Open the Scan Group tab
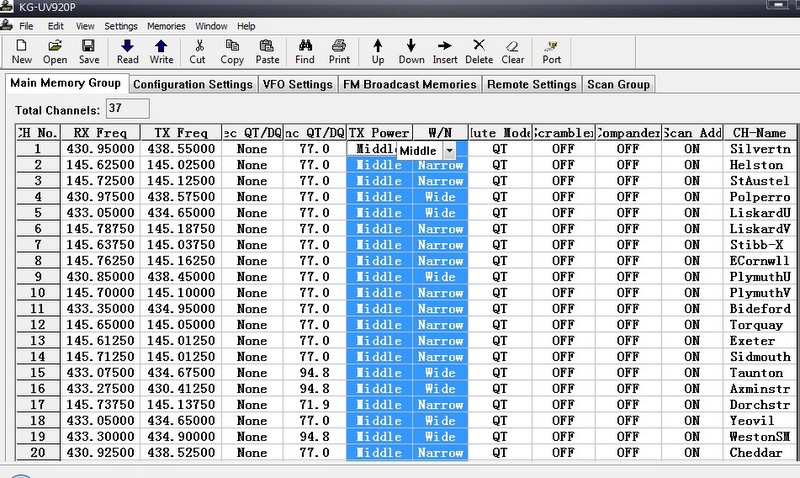This screenshot has width=800, height=478. click(x=619, y=85)
